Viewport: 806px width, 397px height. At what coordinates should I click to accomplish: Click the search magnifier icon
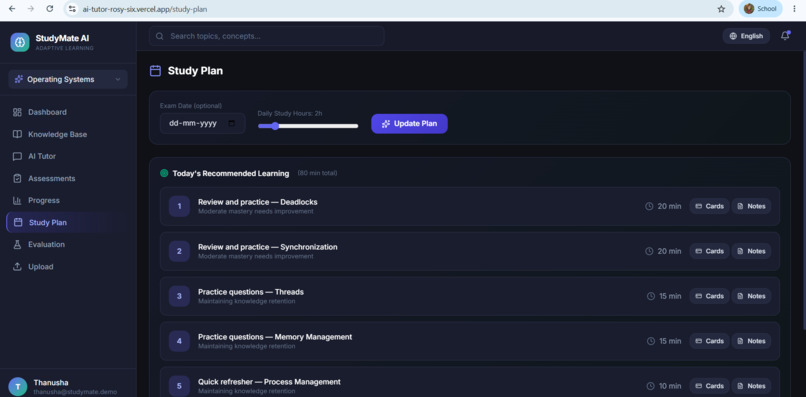pos(160,36)
